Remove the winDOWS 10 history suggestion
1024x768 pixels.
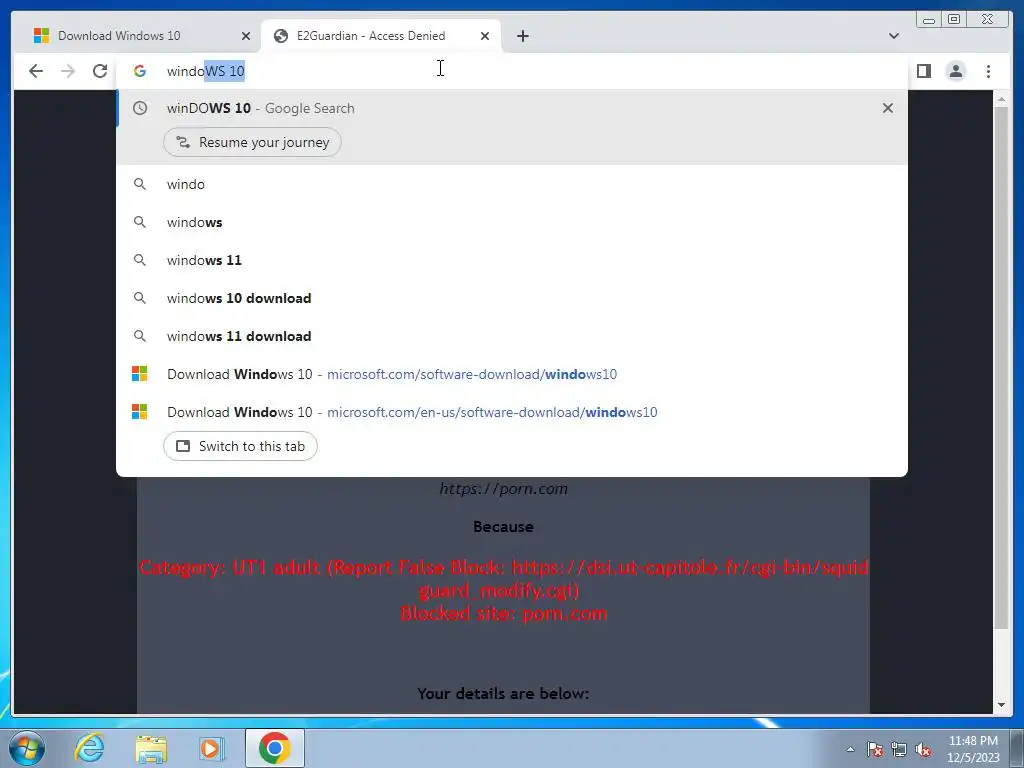pos(888,108)
